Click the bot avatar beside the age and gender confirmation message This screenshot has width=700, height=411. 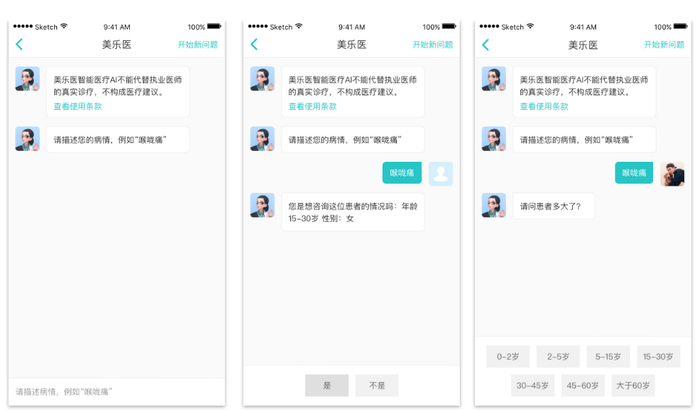[263, 206]
